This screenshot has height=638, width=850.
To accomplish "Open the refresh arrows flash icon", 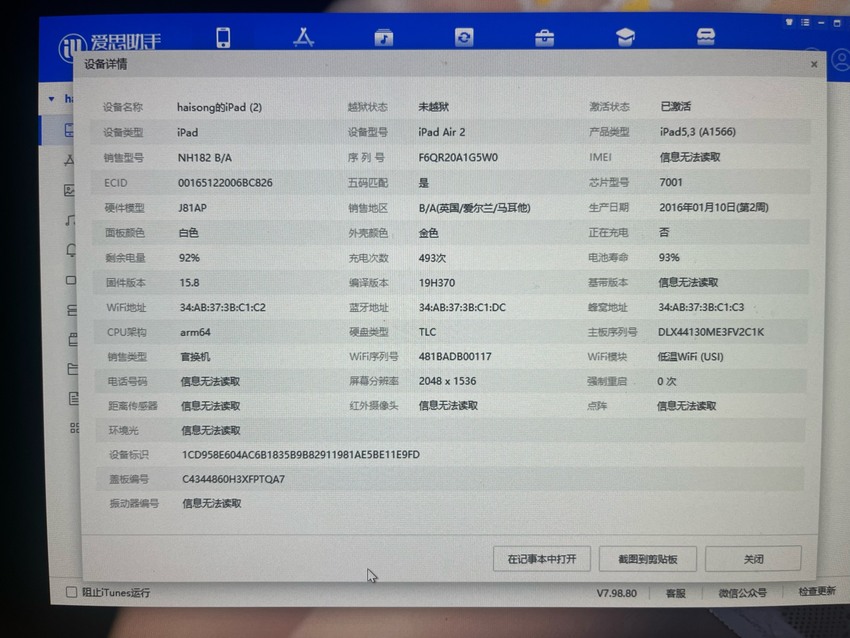I will (464, 37).
